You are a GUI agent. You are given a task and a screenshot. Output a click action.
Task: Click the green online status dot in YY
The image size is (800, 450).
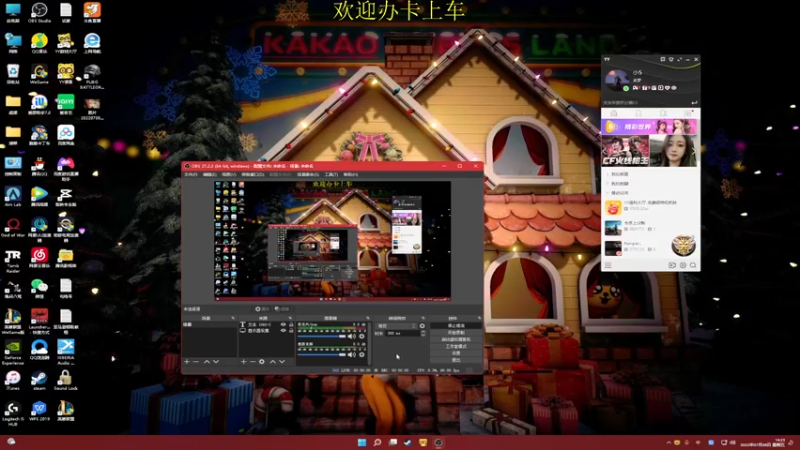tap(626, 88)
